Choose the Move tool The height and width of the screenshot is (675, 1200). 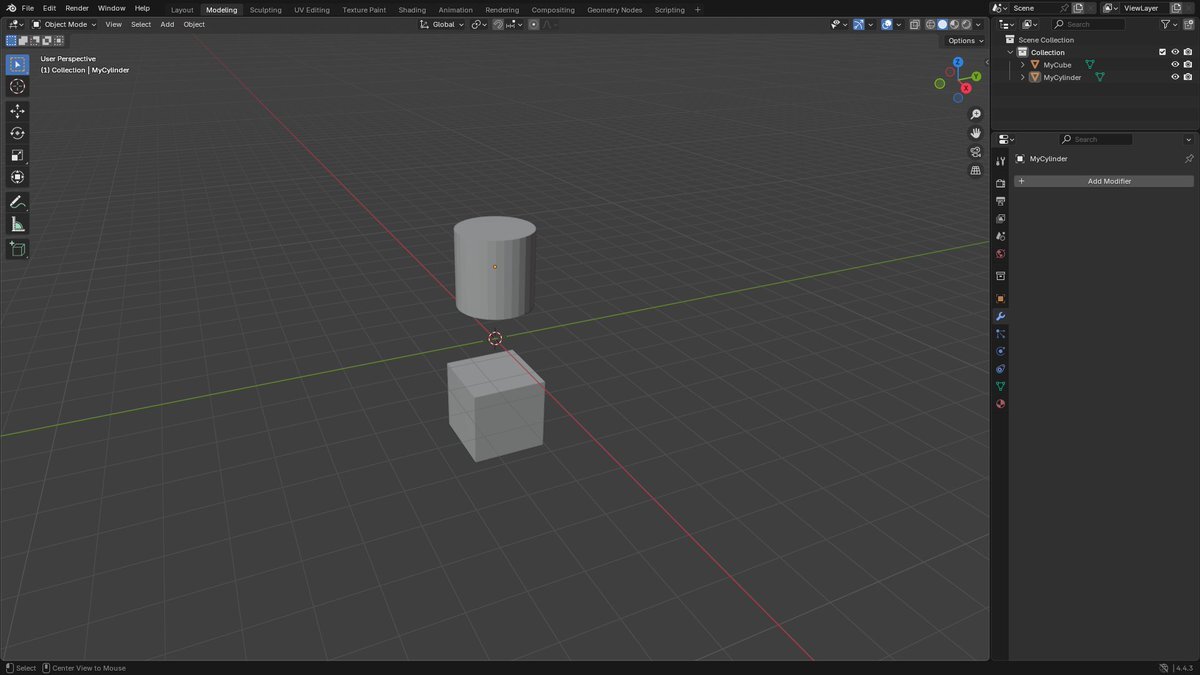point(17,111)
